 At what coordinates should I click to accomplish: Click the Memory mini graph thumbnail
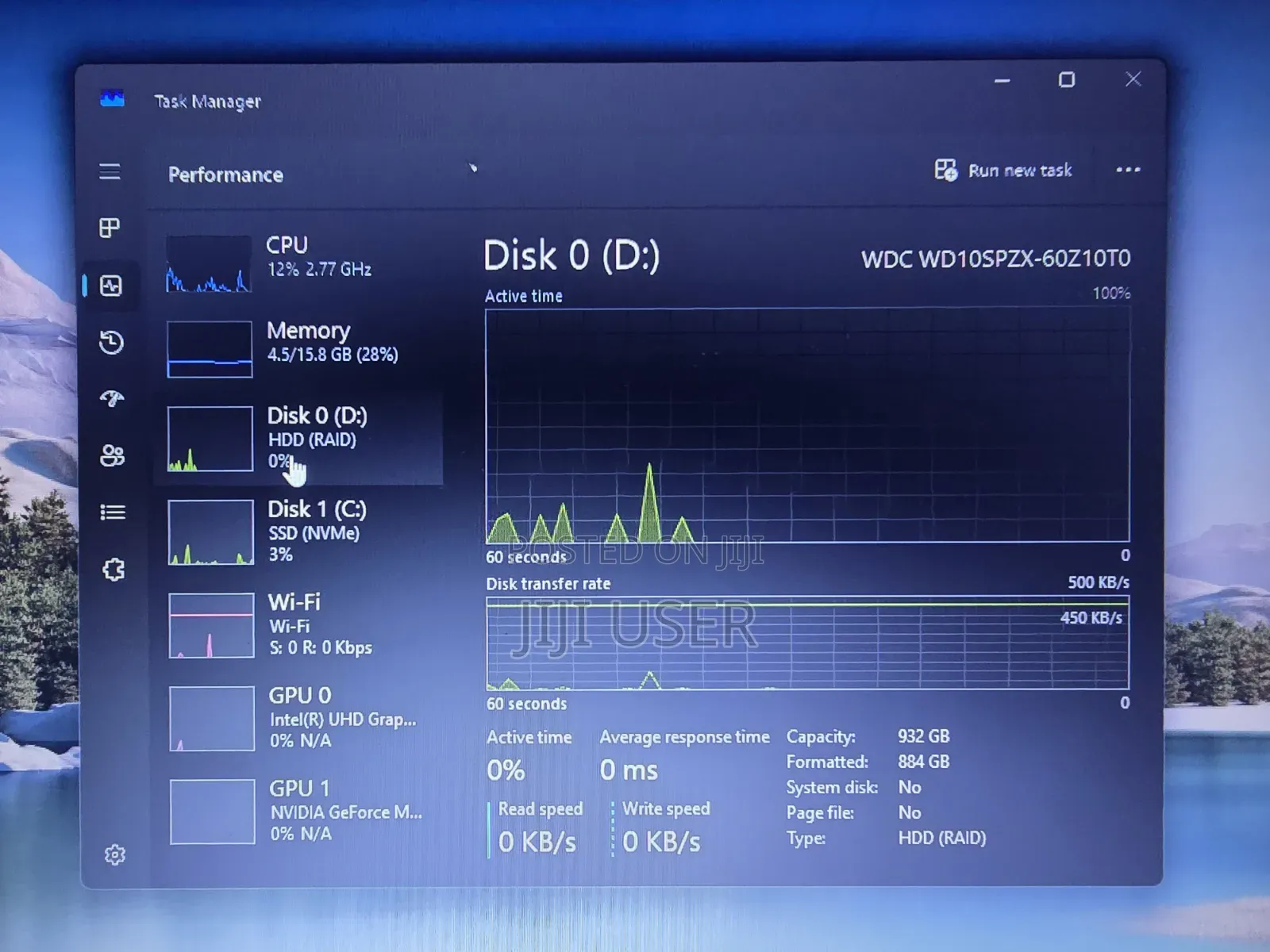click(210, 349)
